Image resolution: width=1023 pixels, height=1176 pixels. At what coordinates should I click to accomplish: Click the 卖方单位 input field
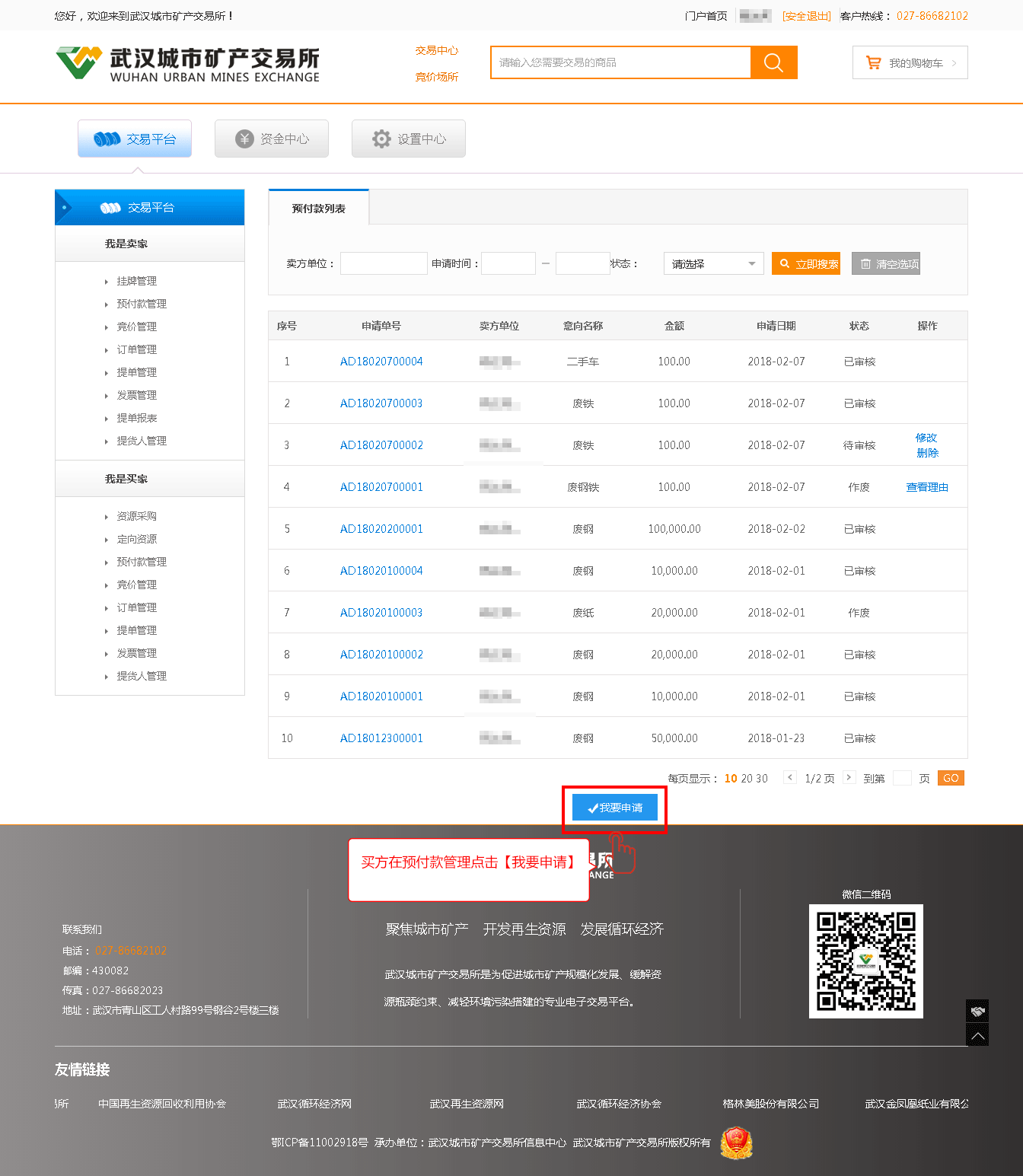coord(384,264)
